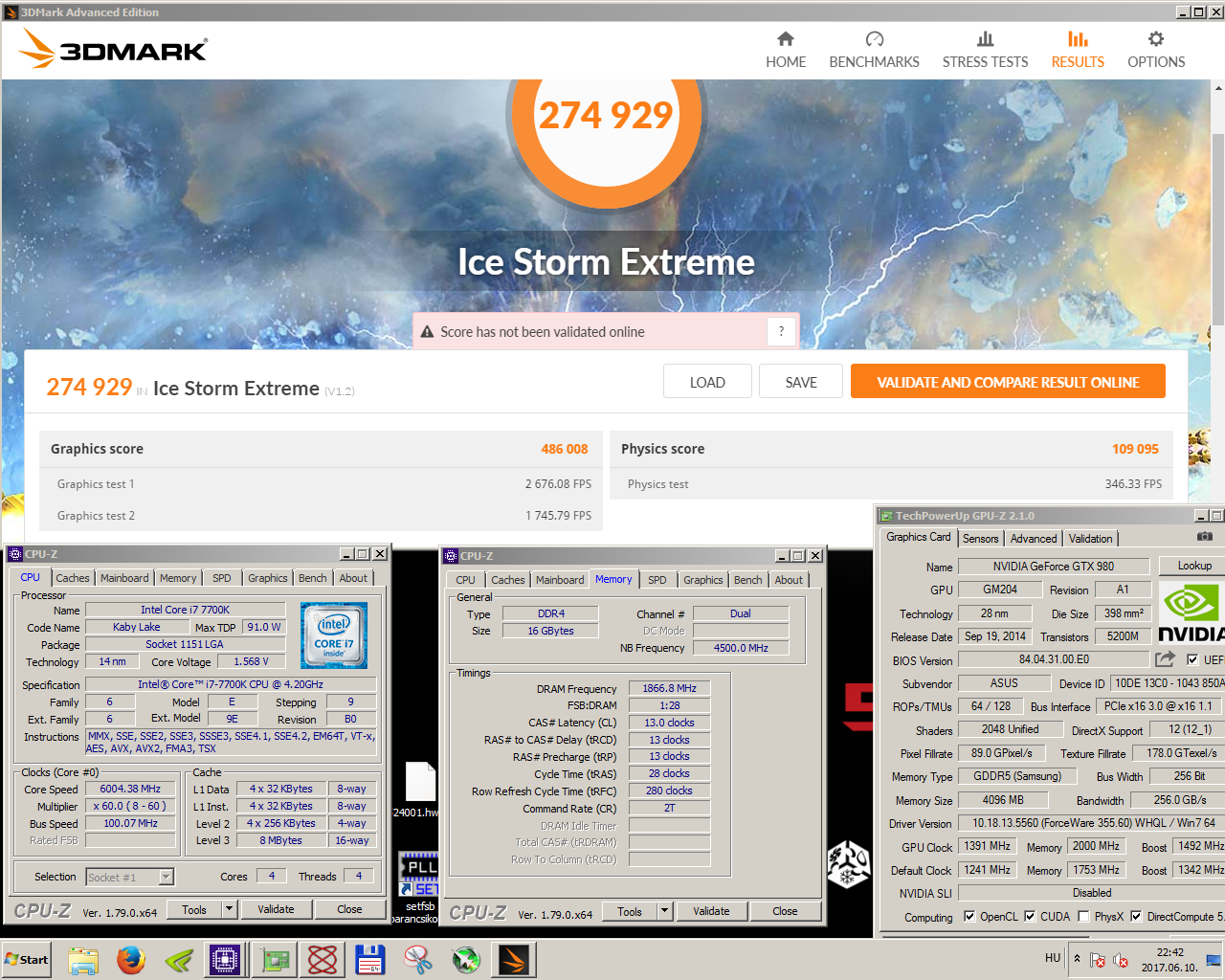Viewport: 1225px width, 980px height.
Task: Click the Graphics score value 486 008
Action: (565, 449)
